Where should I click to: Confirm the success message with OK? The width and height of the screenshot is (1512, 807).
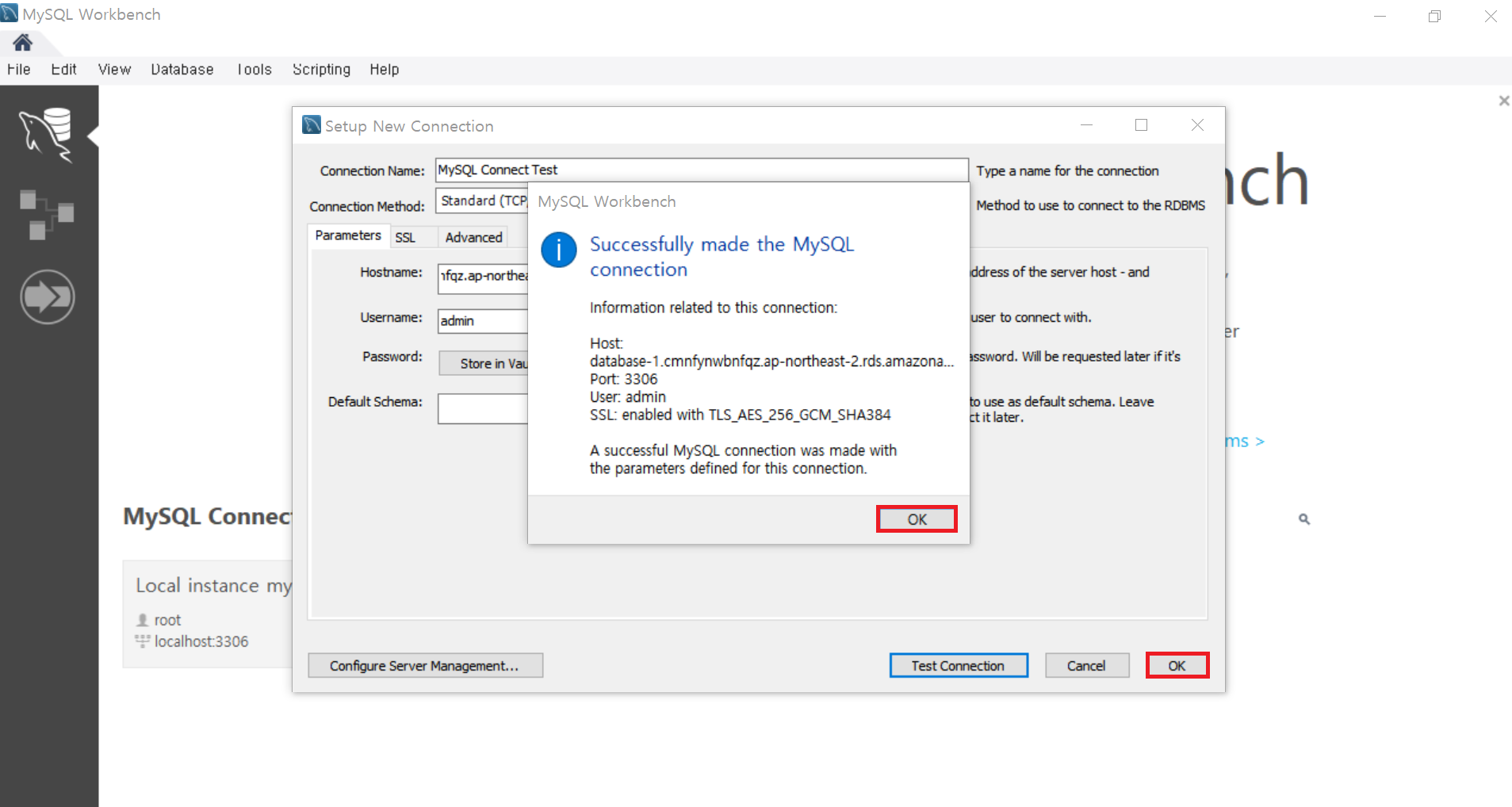coord(917,519)
